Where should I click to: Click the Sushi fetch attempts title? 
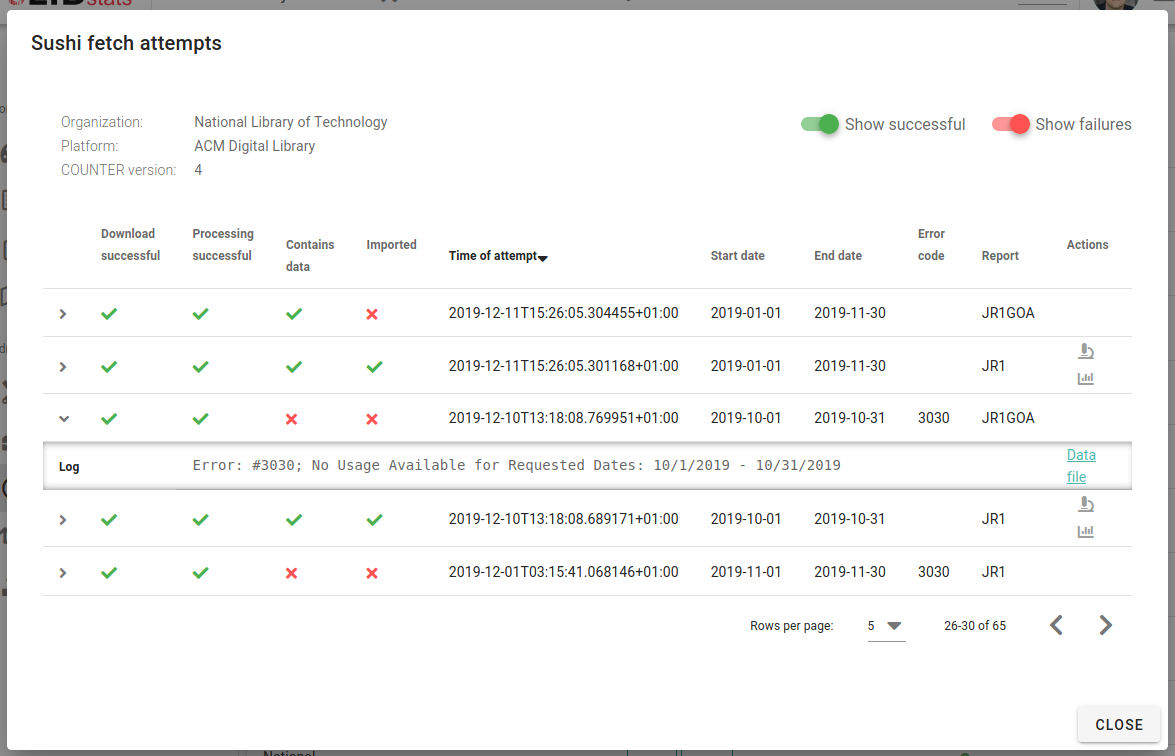tap(126, 43)
